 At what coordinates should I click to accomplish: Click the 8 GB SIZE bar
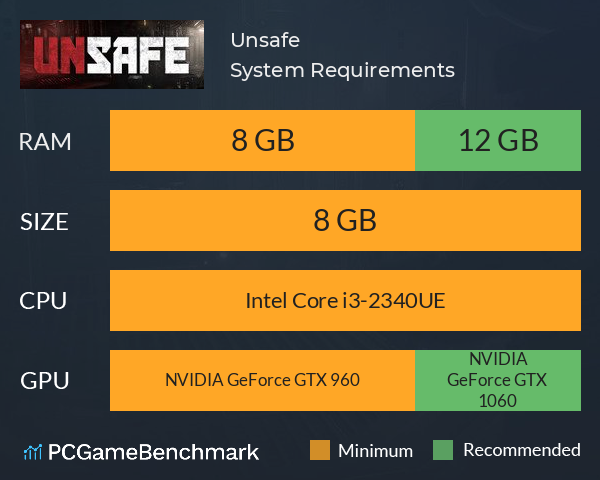tap(345, 220)
